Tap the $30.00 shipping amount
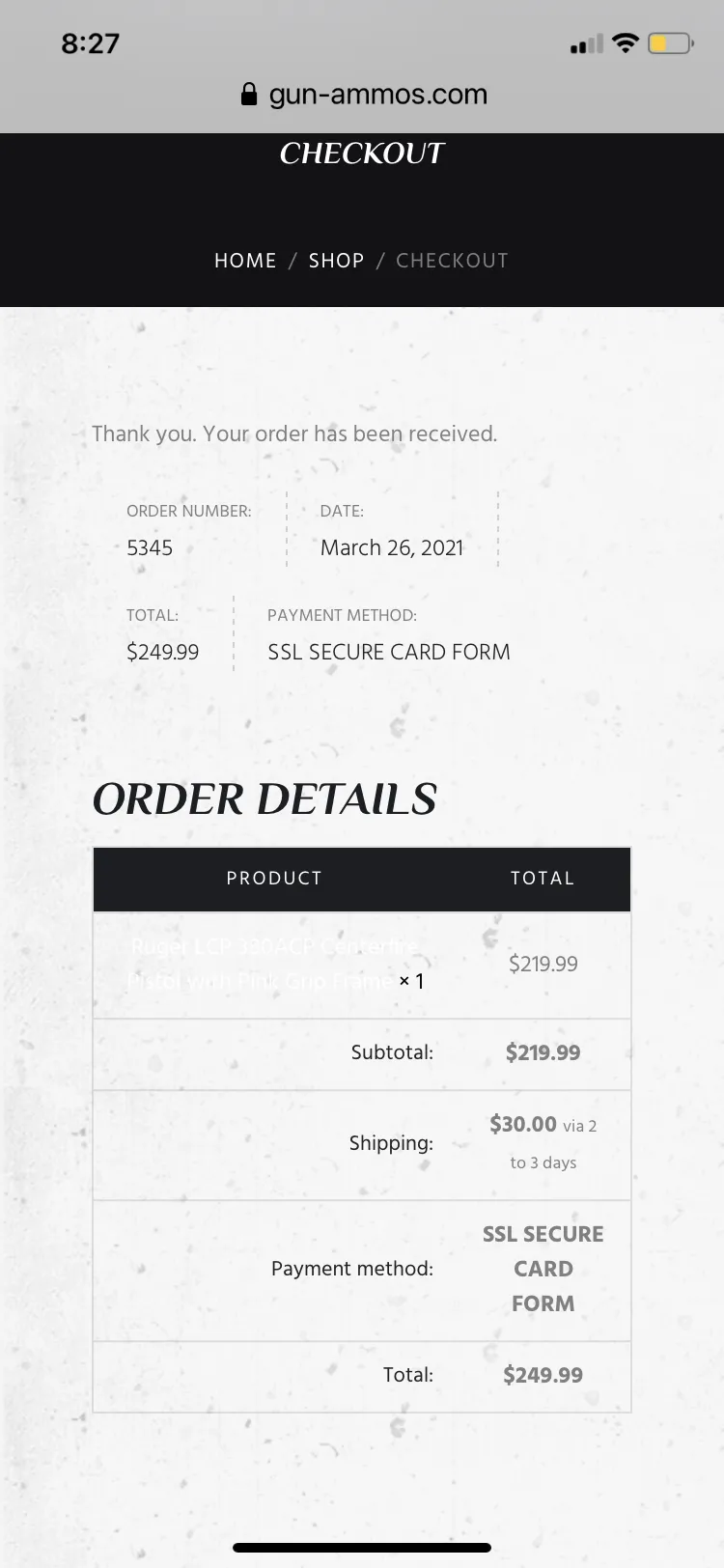The width and height of the screenshot is (724, 1568). (523, 1124)
